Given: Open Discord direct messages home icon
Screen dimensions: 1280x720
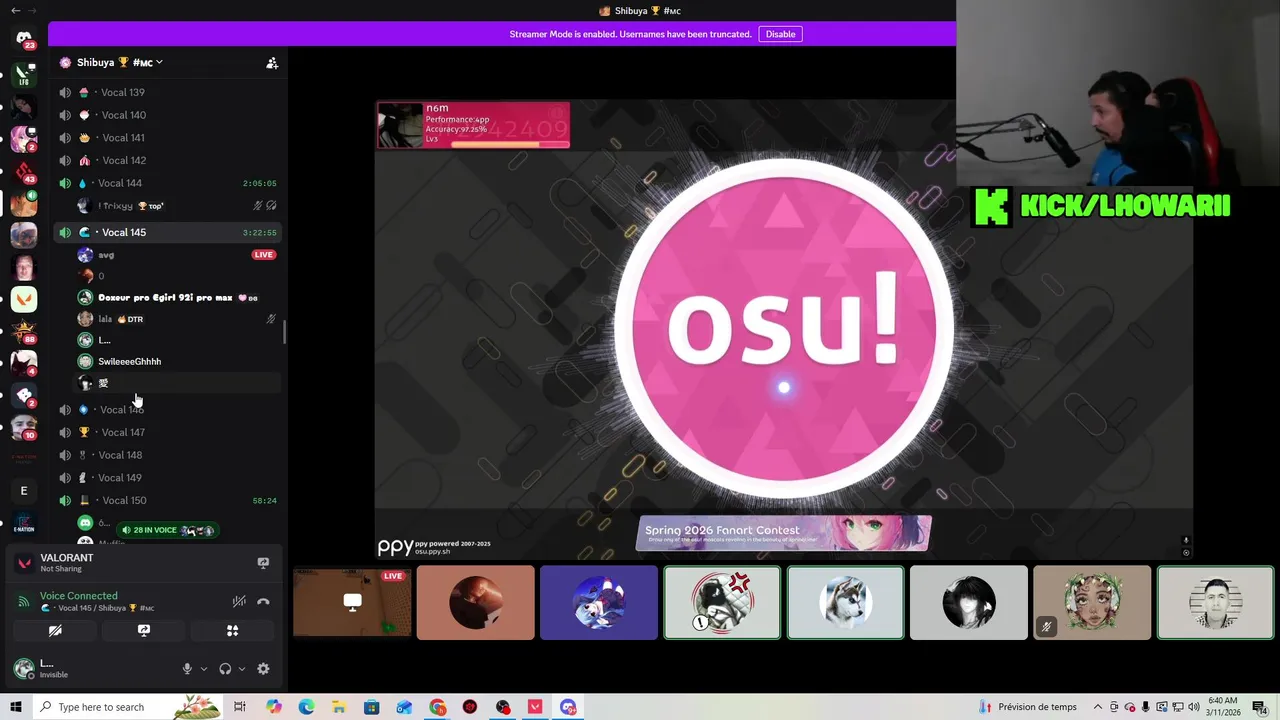Looking at the screenshot, I should [24, 39].
